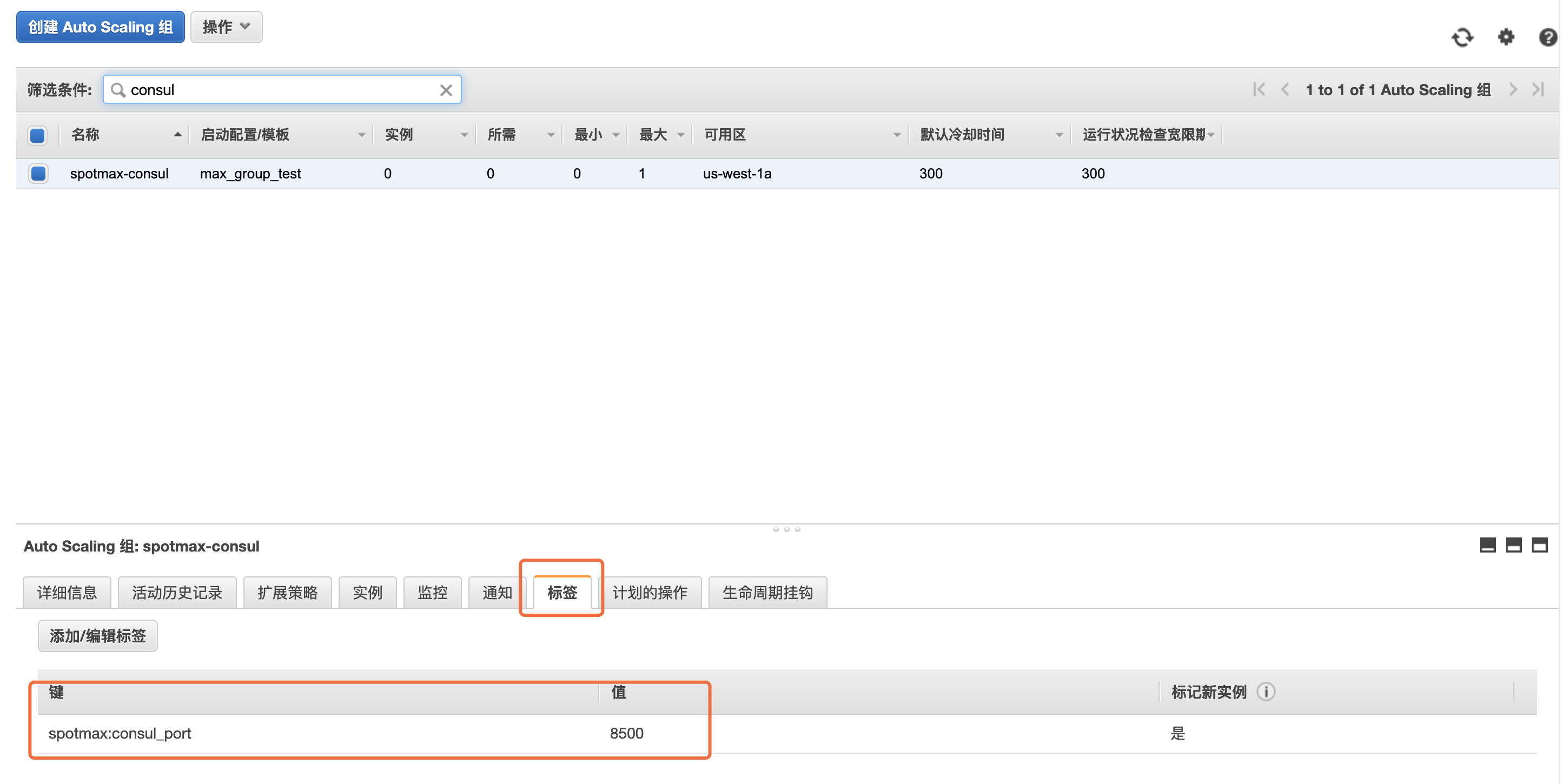The height and width of the screenshot is (784, 1562).
Task: Select the 标签 tab
Action: click(x=562, y=593)
